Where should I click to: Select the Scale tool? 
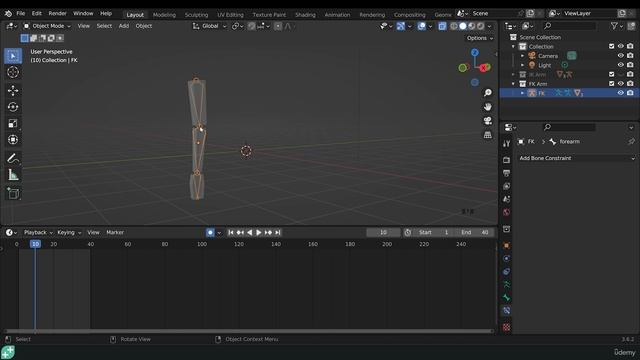(13, 123)
